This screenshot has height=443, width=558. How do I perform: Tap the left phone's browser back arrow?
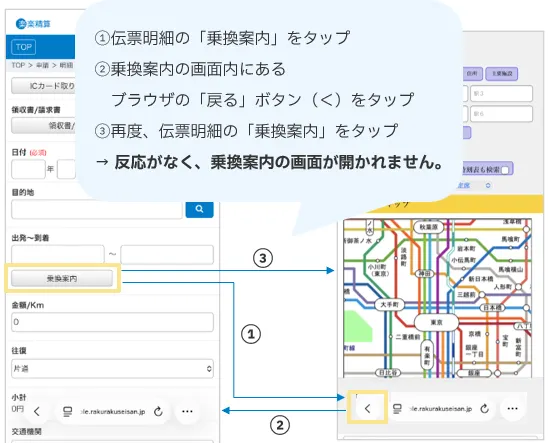click(37, 411)
